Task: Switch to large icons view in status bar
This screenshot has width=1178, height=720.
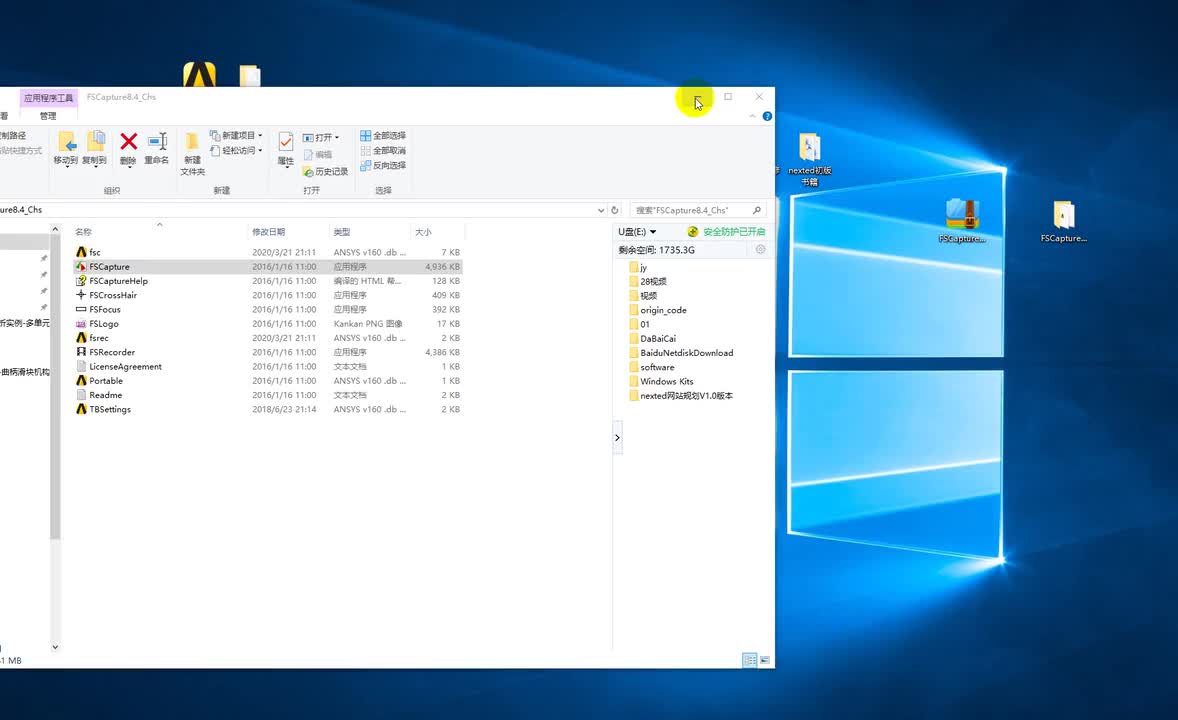Action: [x=765, y=660]
